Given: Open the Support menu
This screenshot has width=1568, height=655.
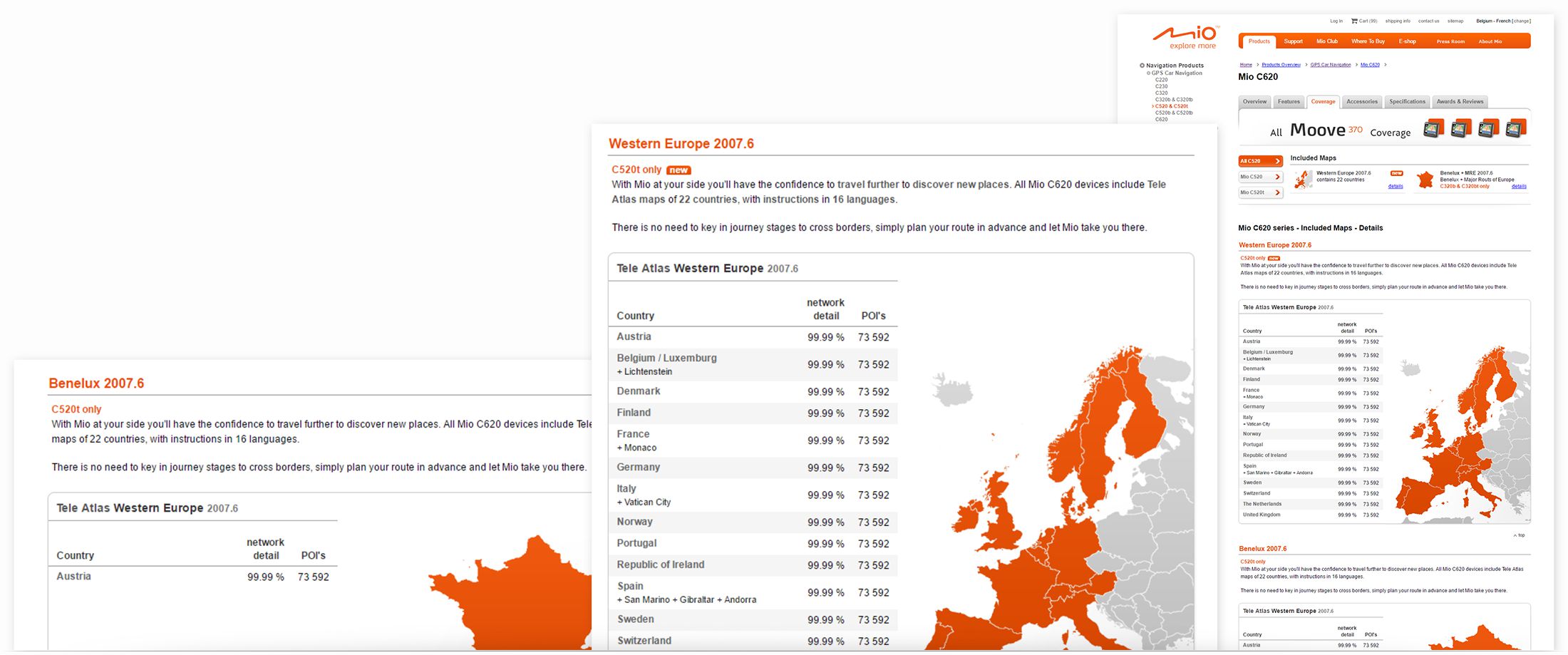Looking at the screenshot, I should [x=1293, y=41].
